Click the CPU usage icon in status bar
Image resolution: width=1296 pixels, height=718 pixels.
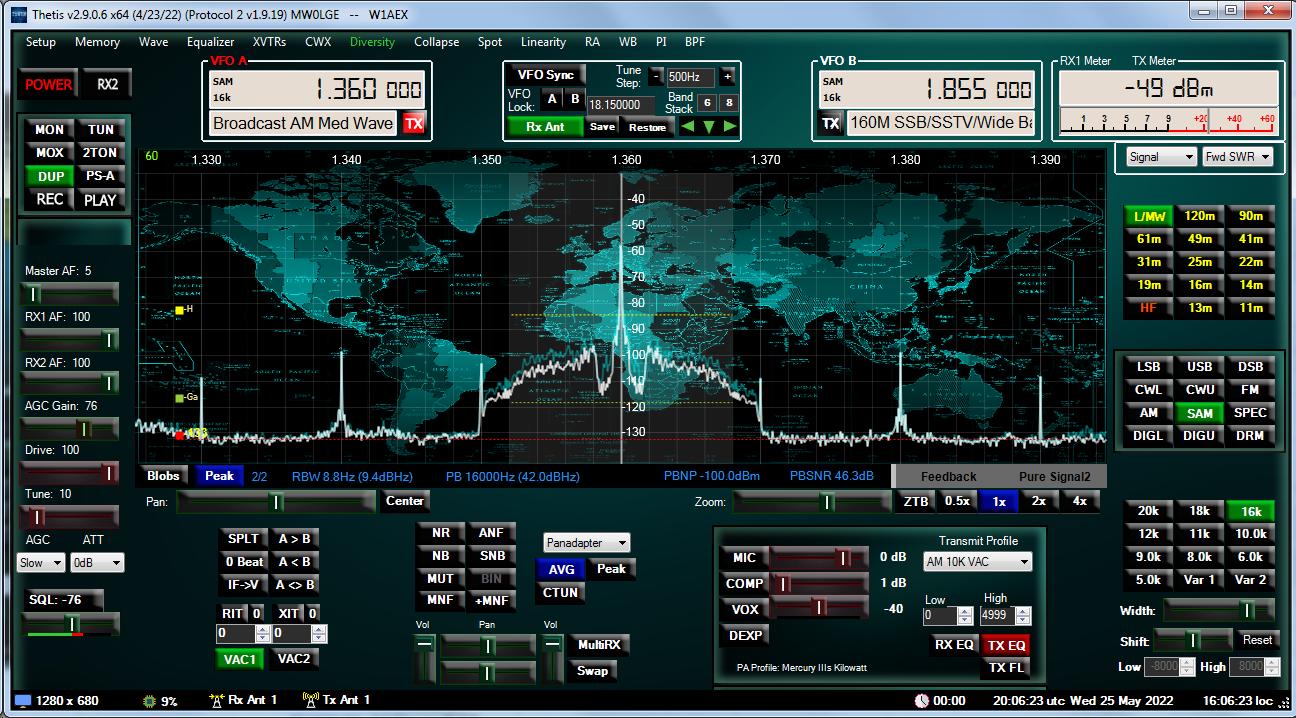click(151, 701)
